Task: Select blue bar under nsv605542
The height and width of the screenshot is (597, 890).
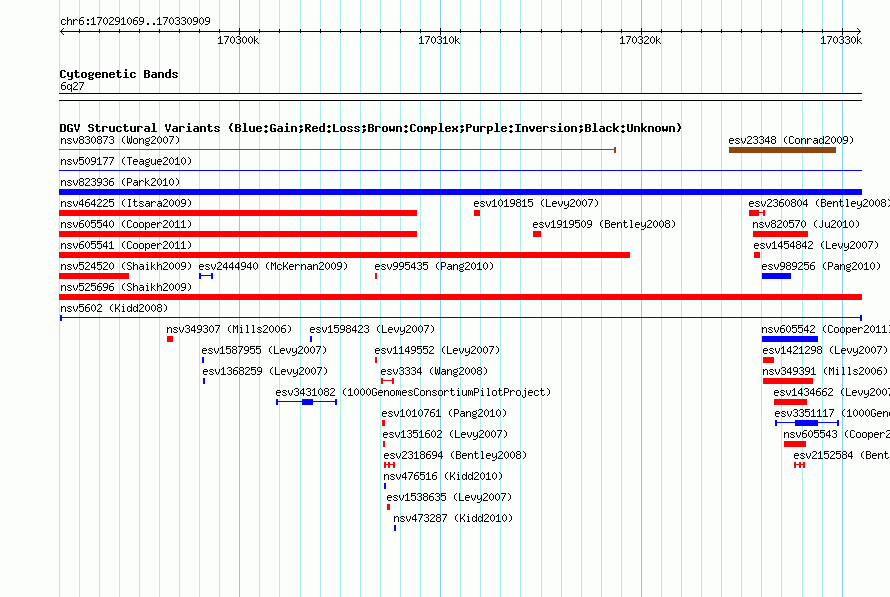Action: click(x=790, y=339)
